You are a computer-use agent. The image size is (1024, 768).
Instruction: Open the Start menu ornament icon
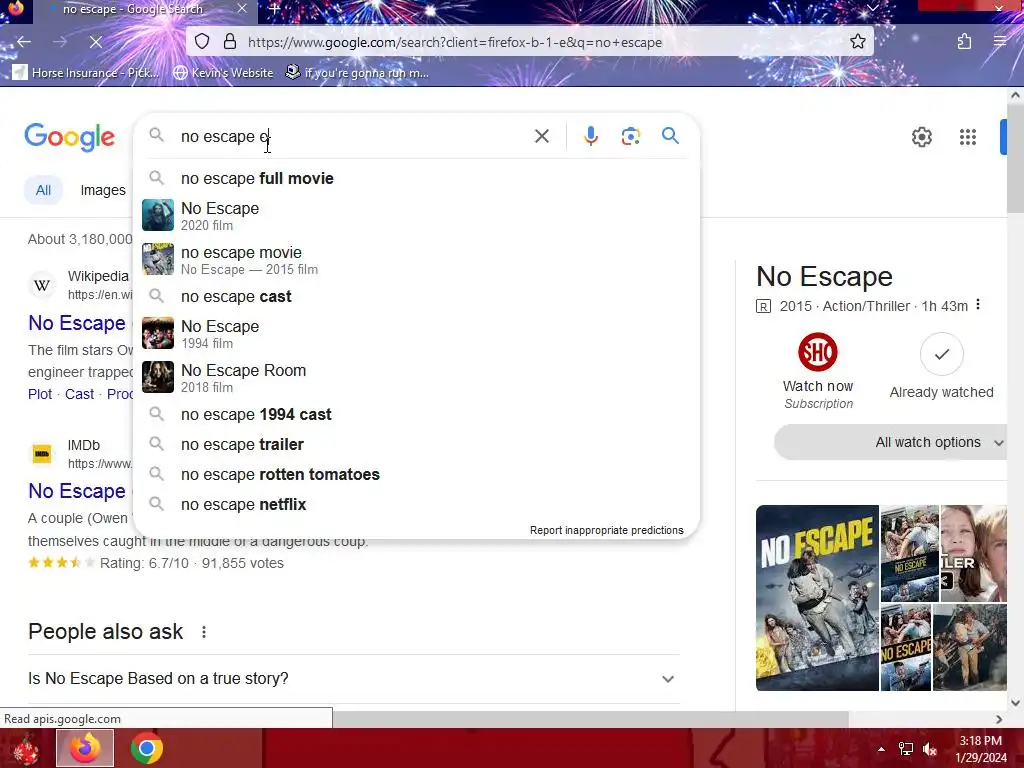[26, 748]
